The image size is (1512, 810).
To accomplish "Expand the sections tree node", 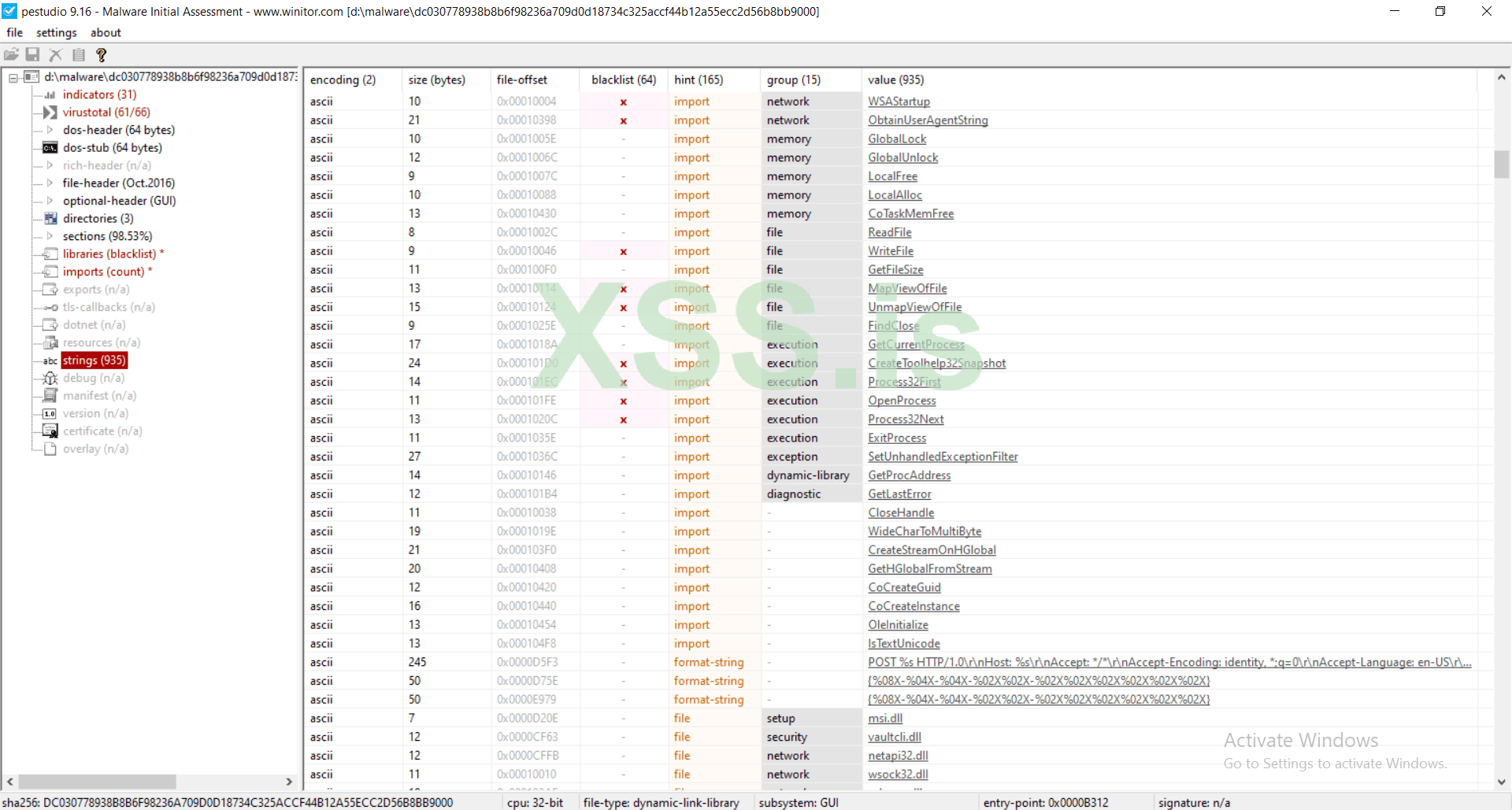I will [x=50, y=236].
